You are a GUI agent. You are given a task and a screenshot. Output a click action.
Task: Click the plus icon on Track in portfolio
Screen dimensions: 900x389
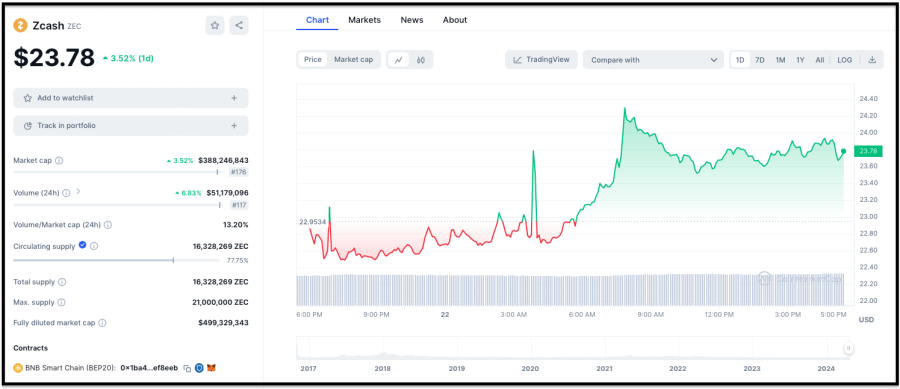[234, 126]
